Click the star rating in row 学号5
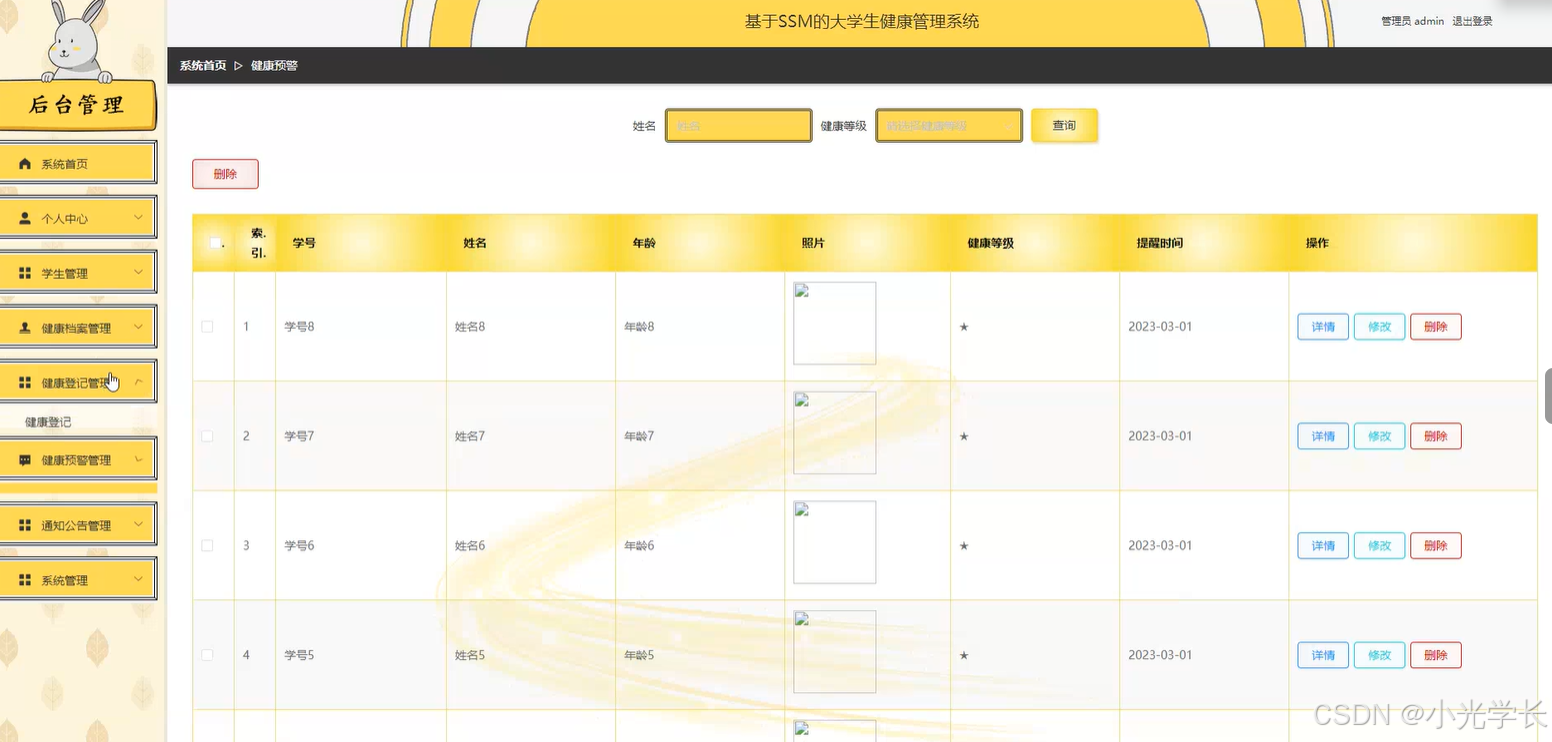The image size is (1552, 742). tap(964, 655)
